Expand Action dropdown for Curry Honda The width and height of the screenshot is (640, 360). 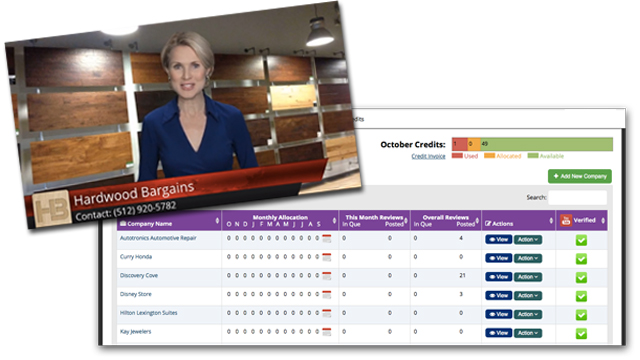[x=528, y=258]
